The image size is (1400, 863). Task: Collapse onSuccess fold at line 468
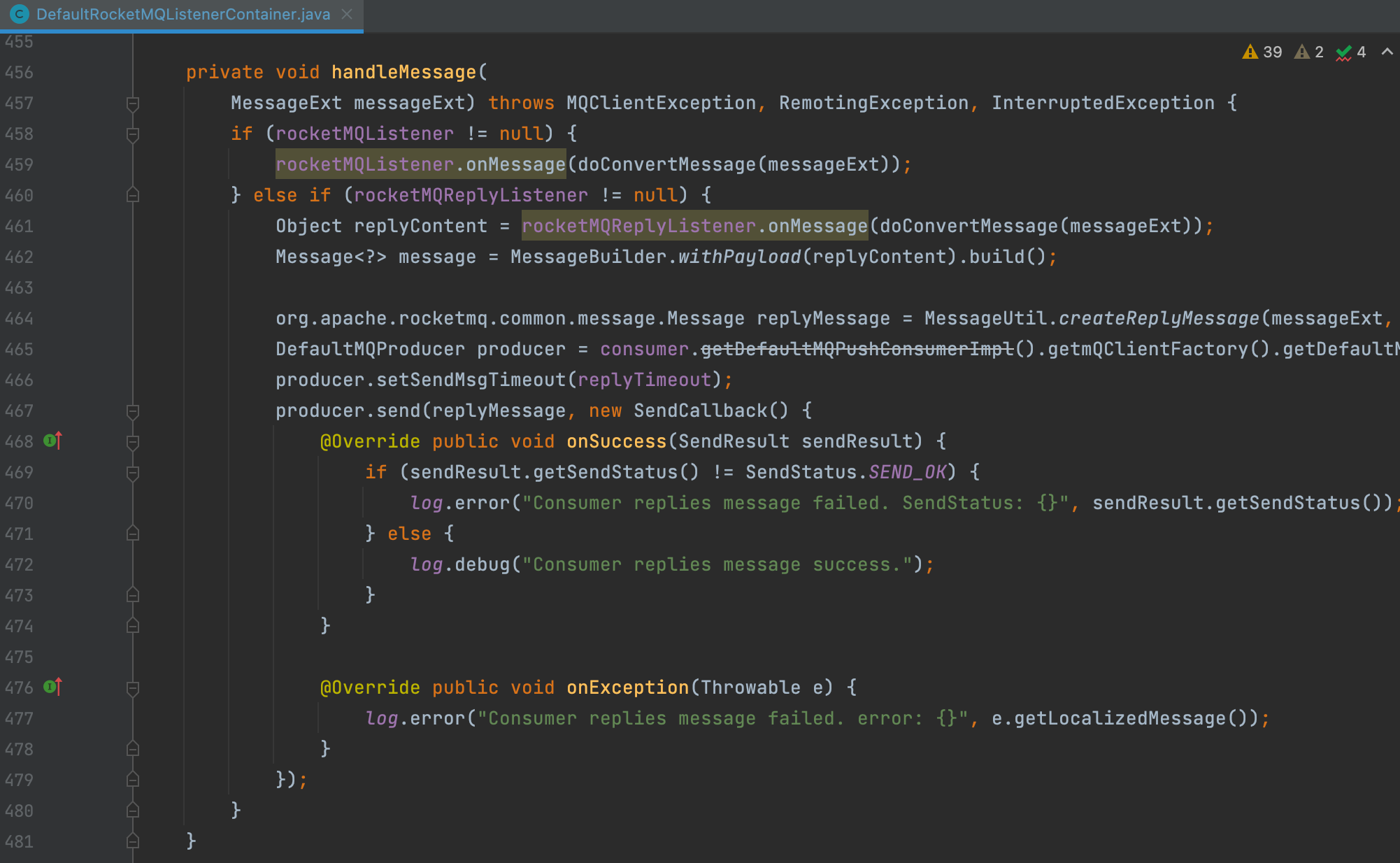point(133,442)
